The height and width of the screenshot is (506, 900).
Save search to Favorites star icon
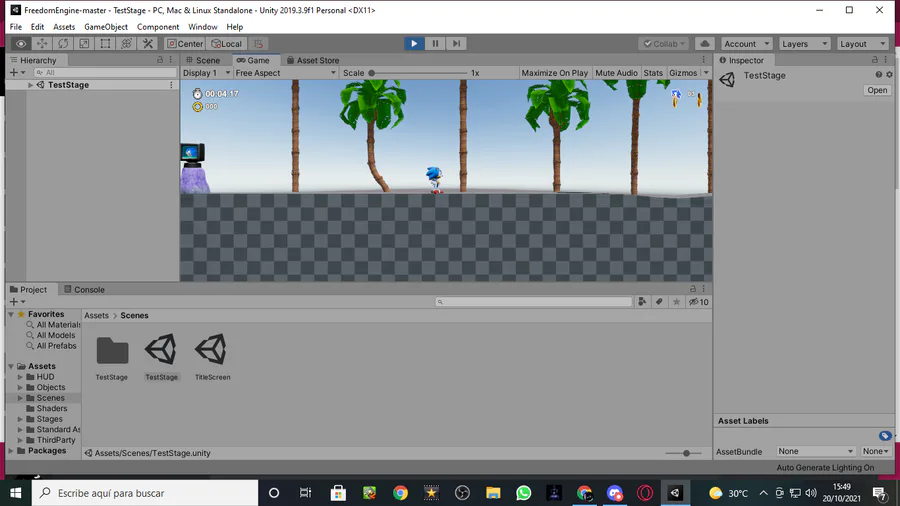(x=677, y=302)
